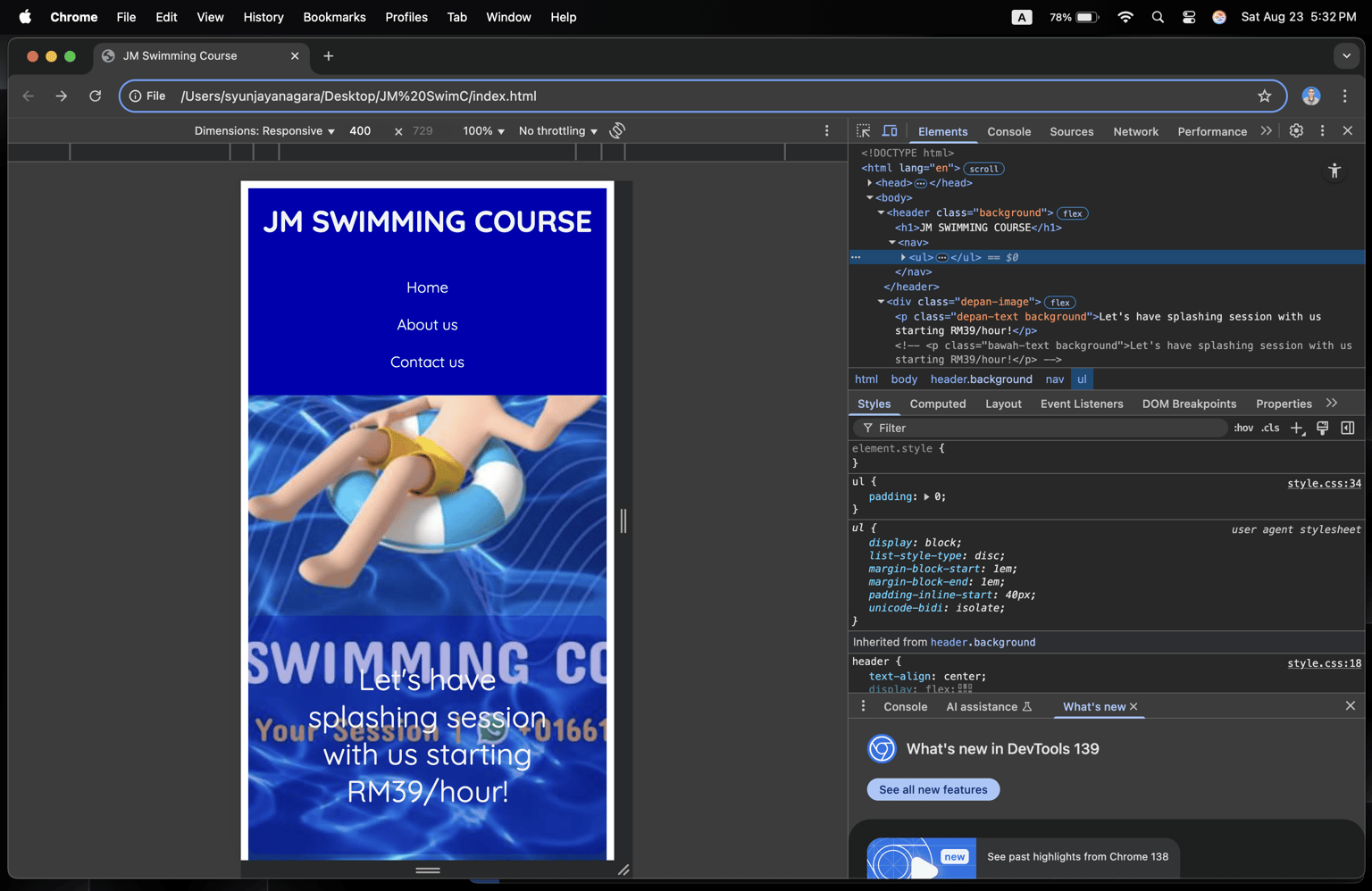
Task: Switch to the Network tab
Action: (x=1136, y=131)
